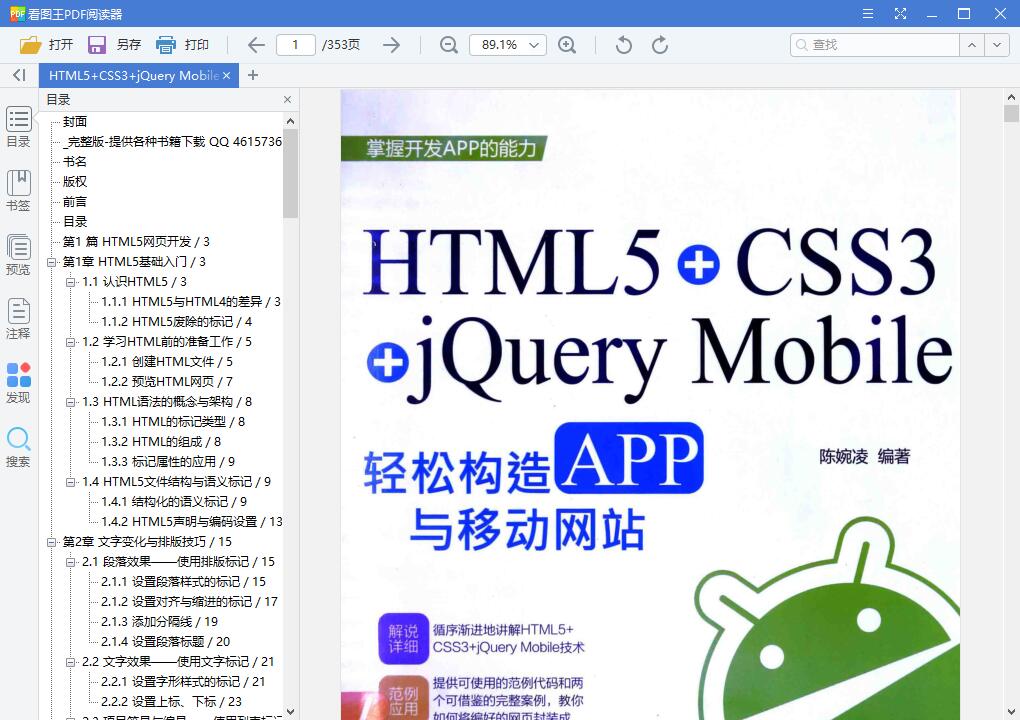Open the 目录 sidebar panel

(19, 127)
